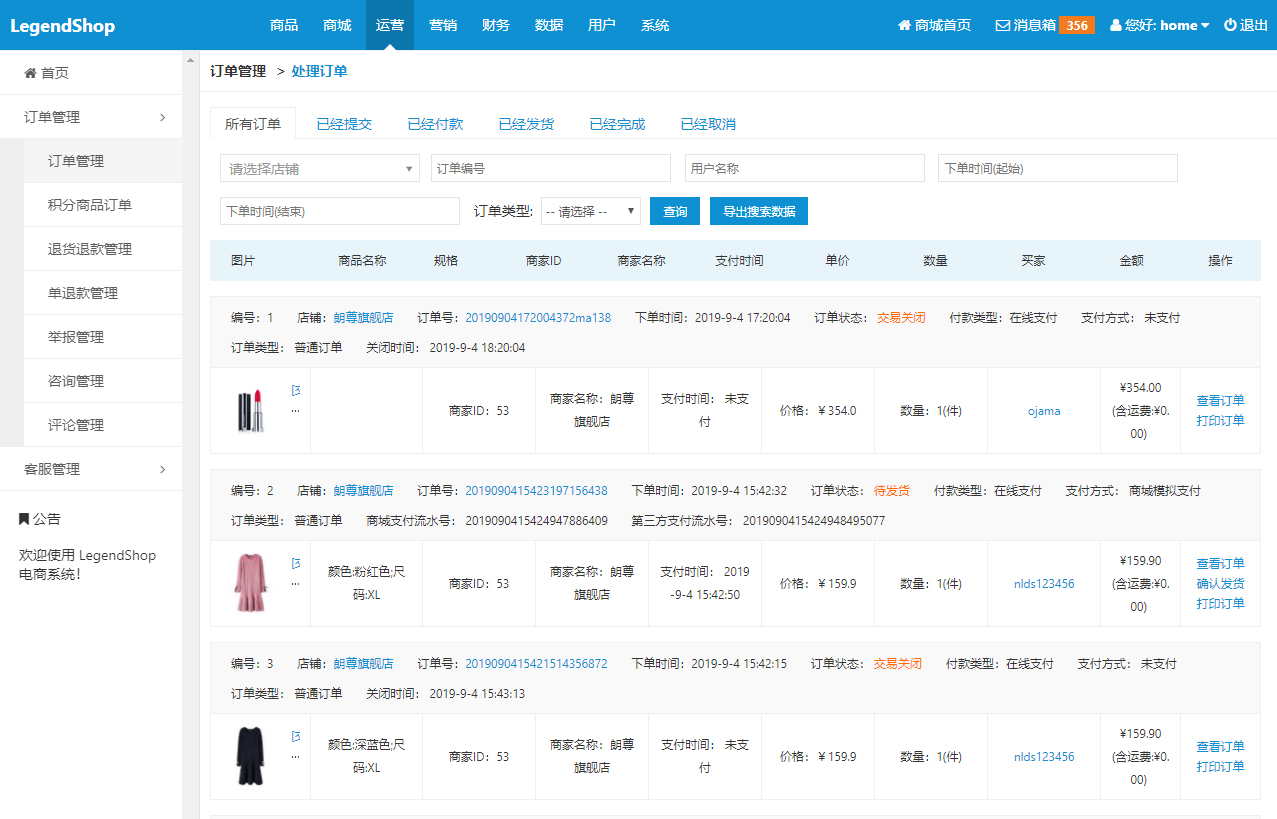Click 打印订单 for order 1
Screen dimensions: 1277x819
1220,420
